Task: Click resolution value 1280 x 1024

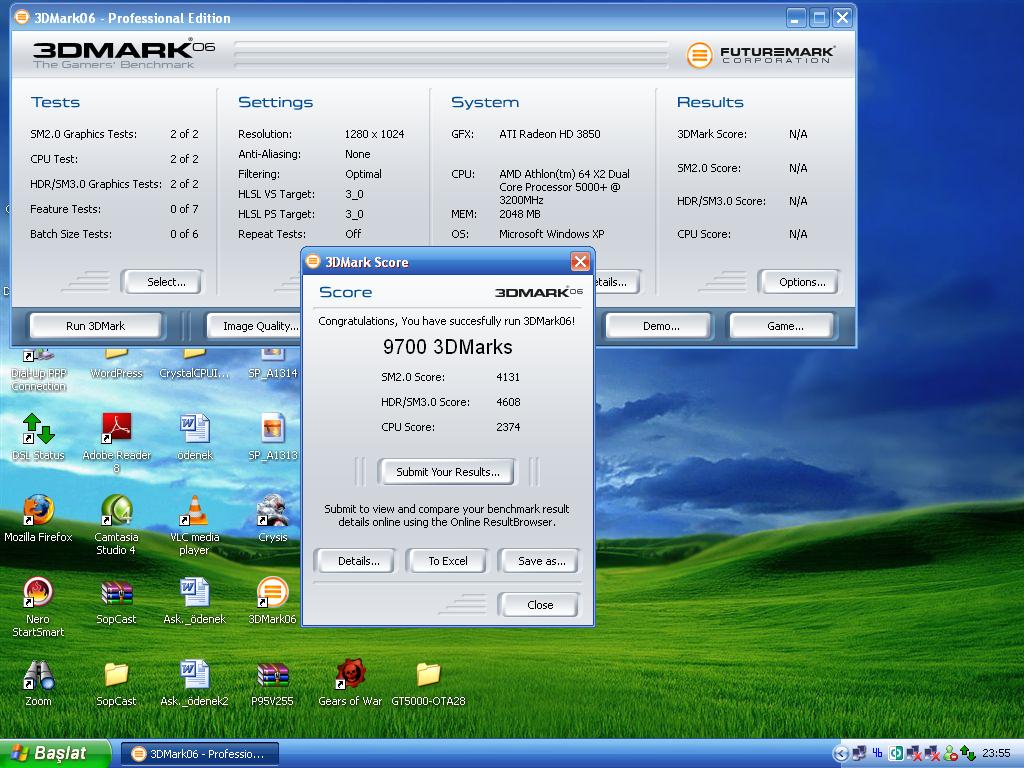Action: pos(374,134)
